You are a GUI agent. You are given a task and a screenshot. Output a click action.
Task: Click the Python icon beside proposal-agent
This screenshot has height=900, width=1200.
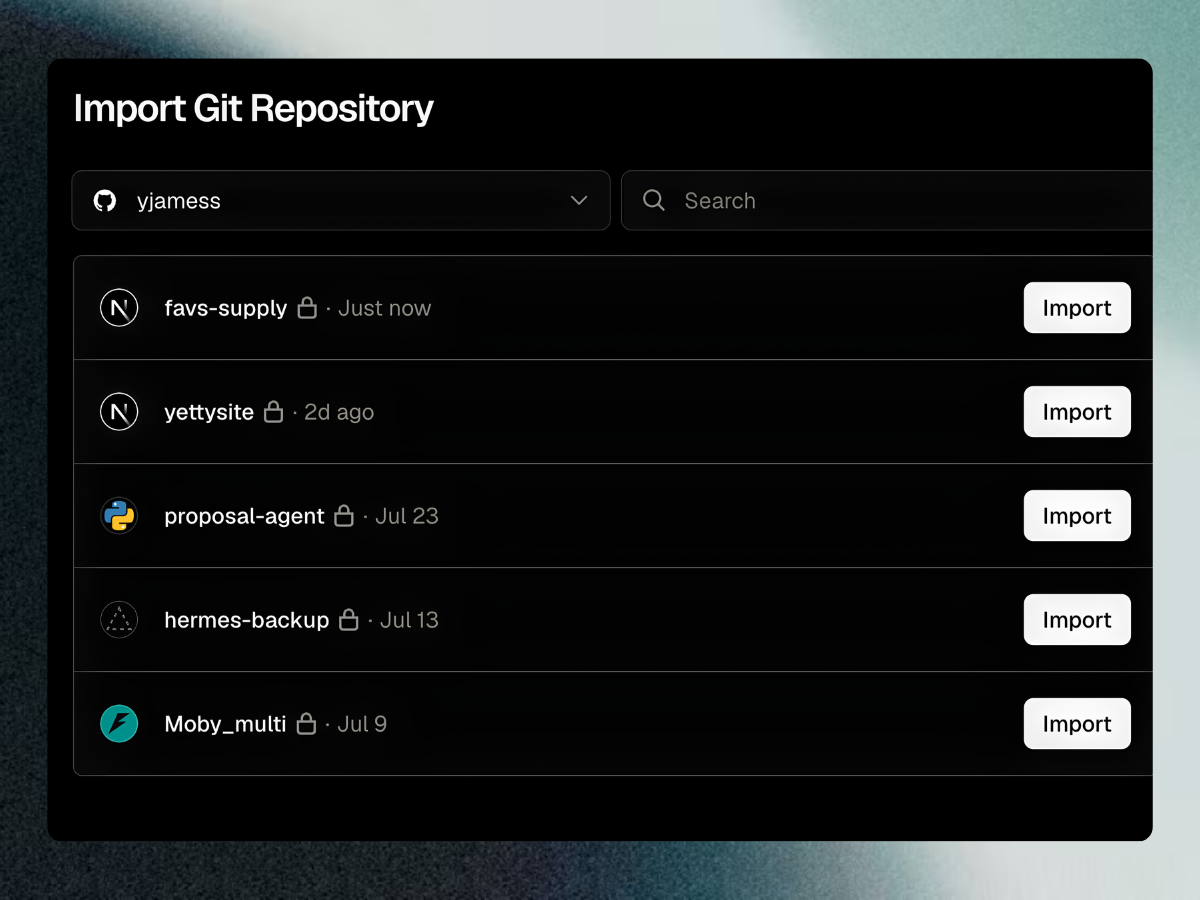tap(119, 516)
